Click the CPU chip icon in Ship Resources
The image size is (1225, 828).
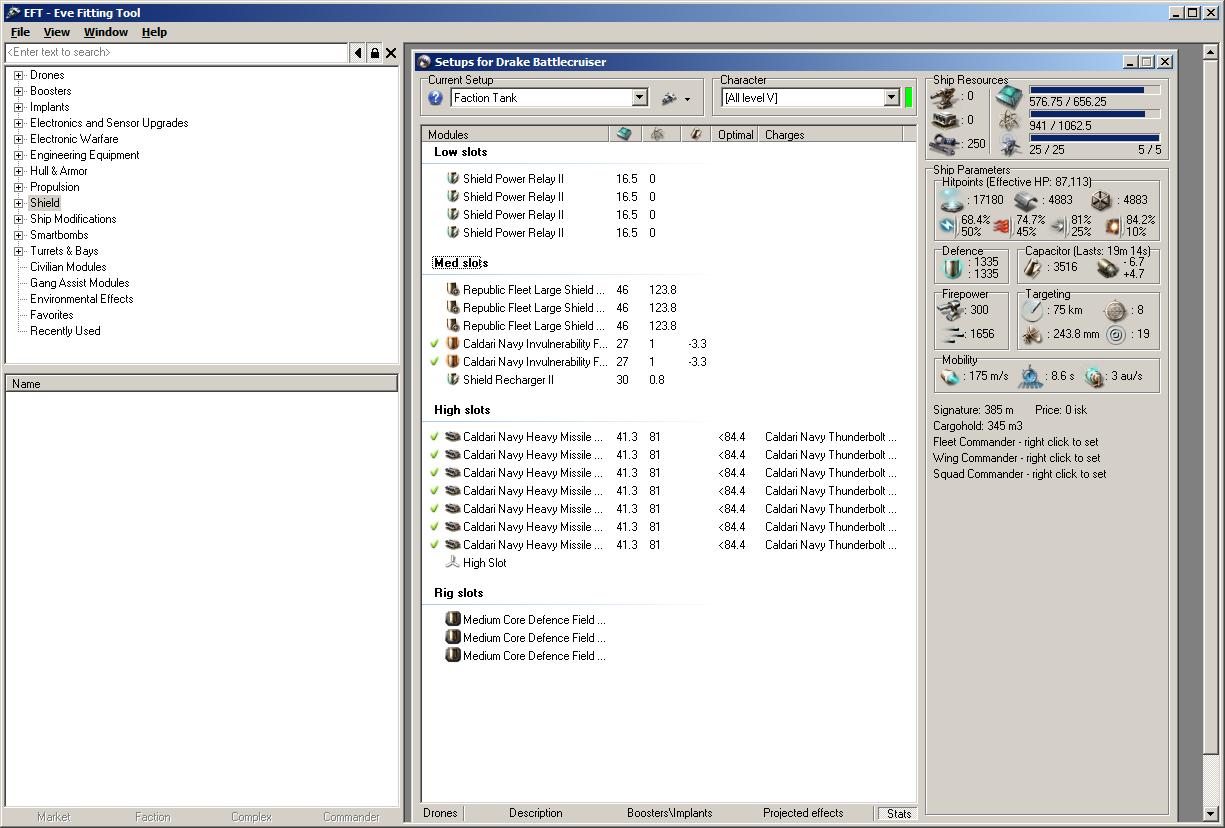(x=1010, y=97)
